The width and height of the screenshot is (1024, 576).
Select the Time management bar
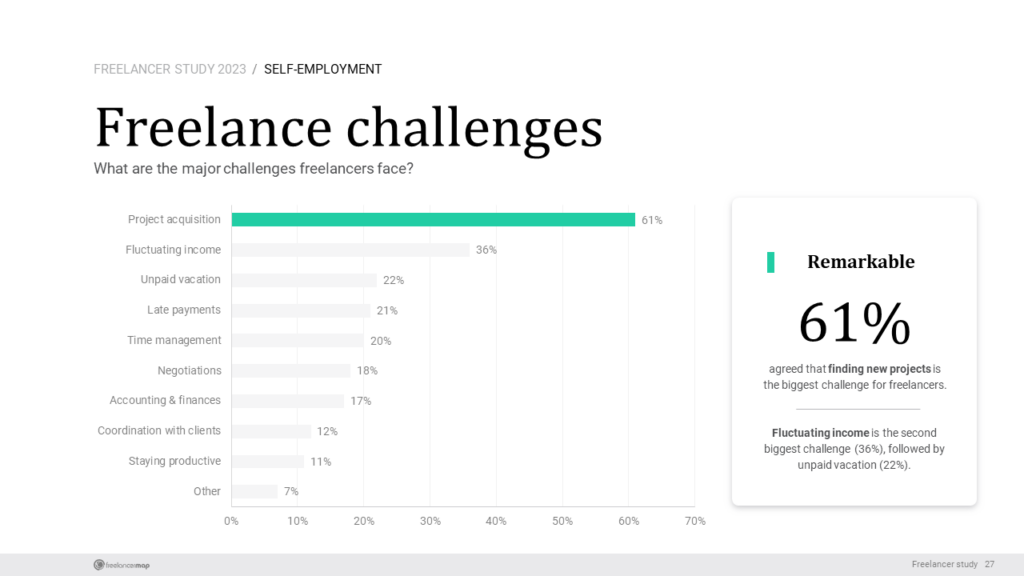tap(298, 340)
